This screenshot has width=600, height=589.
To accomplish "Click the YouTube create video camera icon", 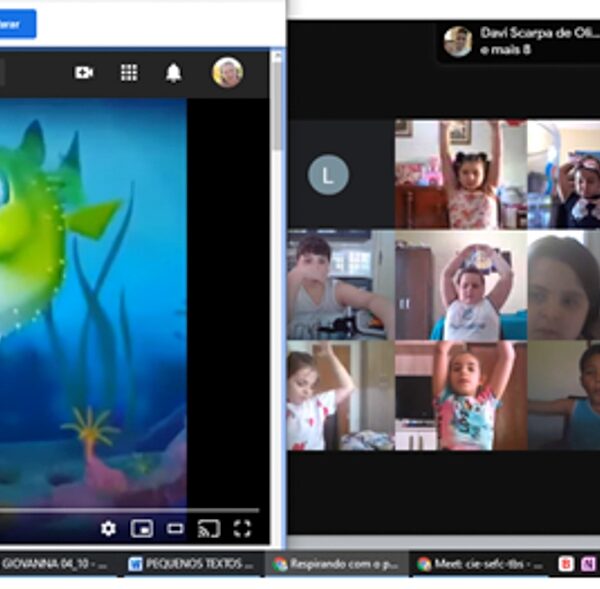I will [x=84, y=73].
